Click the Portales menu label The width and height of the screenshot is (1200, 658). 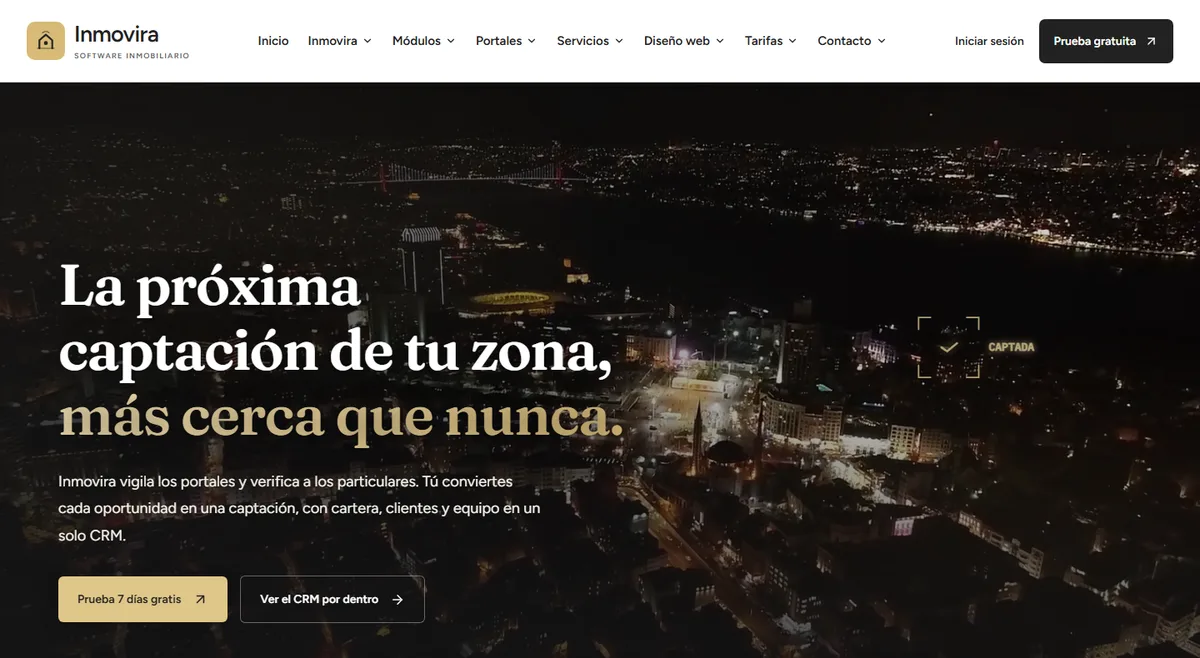tap(499, 41)
